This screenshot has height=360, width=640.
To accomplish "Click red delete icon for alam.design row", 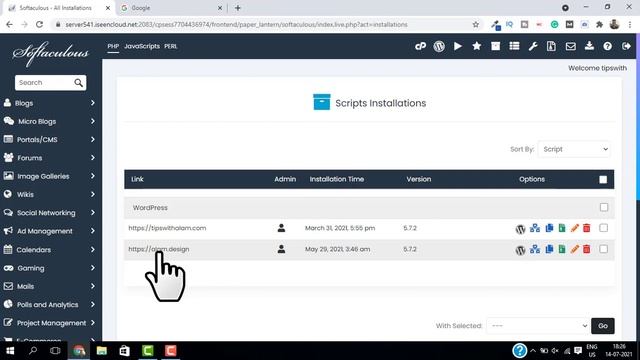I will (x=587, y=249).
